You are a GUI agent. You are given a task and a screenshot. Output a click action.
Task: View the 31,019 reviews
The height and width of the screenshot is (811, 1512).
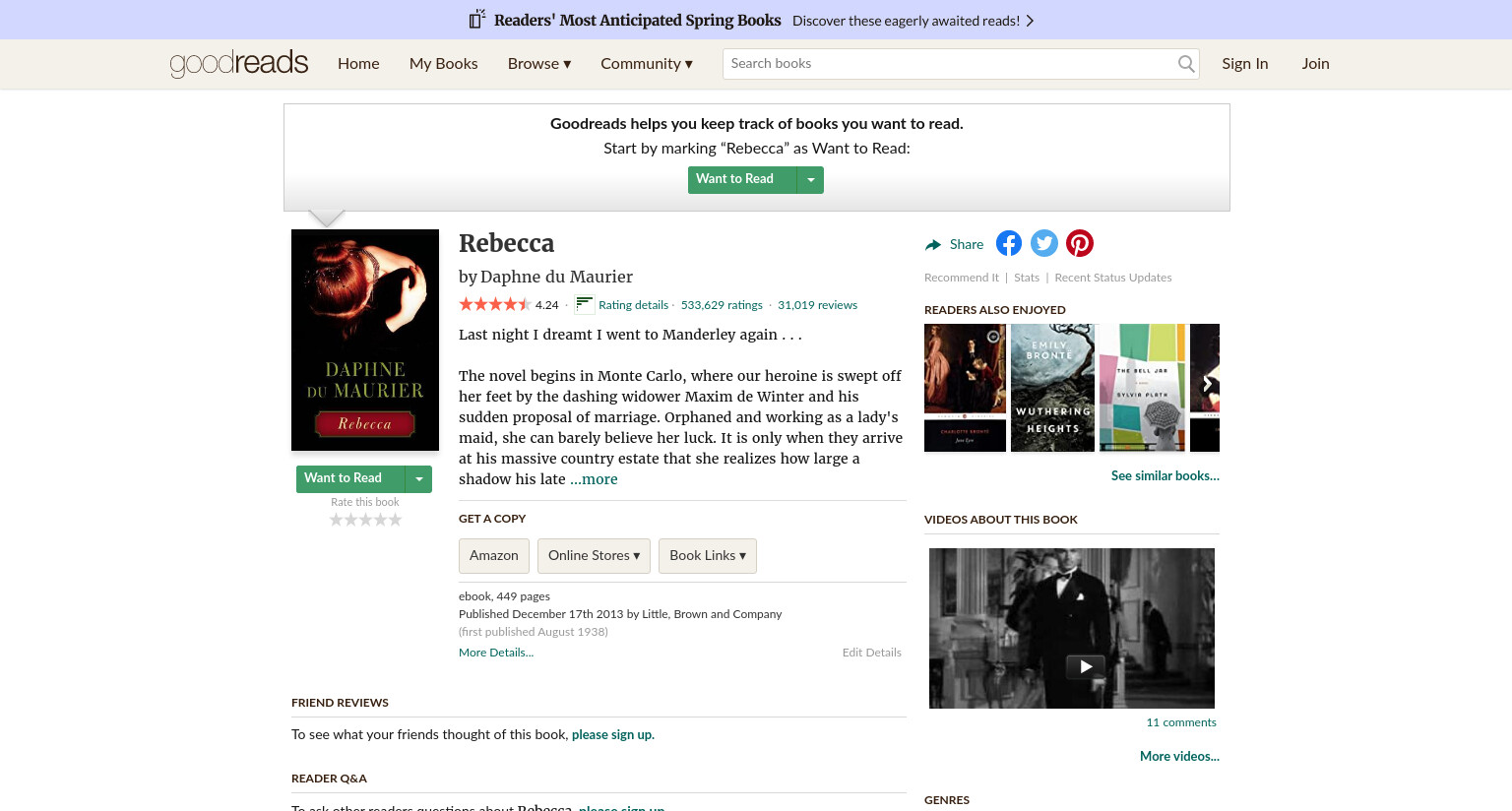817,305
